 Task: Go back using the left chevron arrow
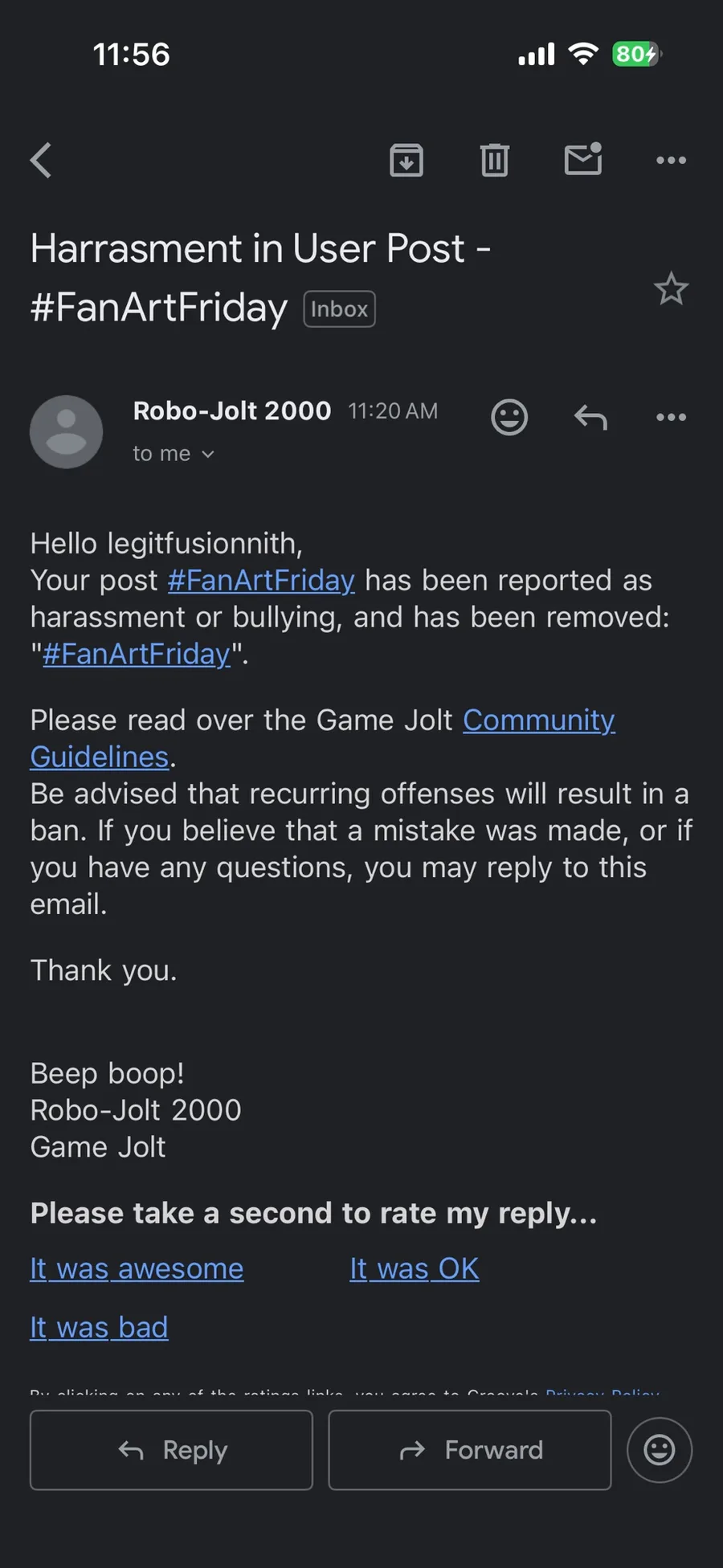(41, 160)
